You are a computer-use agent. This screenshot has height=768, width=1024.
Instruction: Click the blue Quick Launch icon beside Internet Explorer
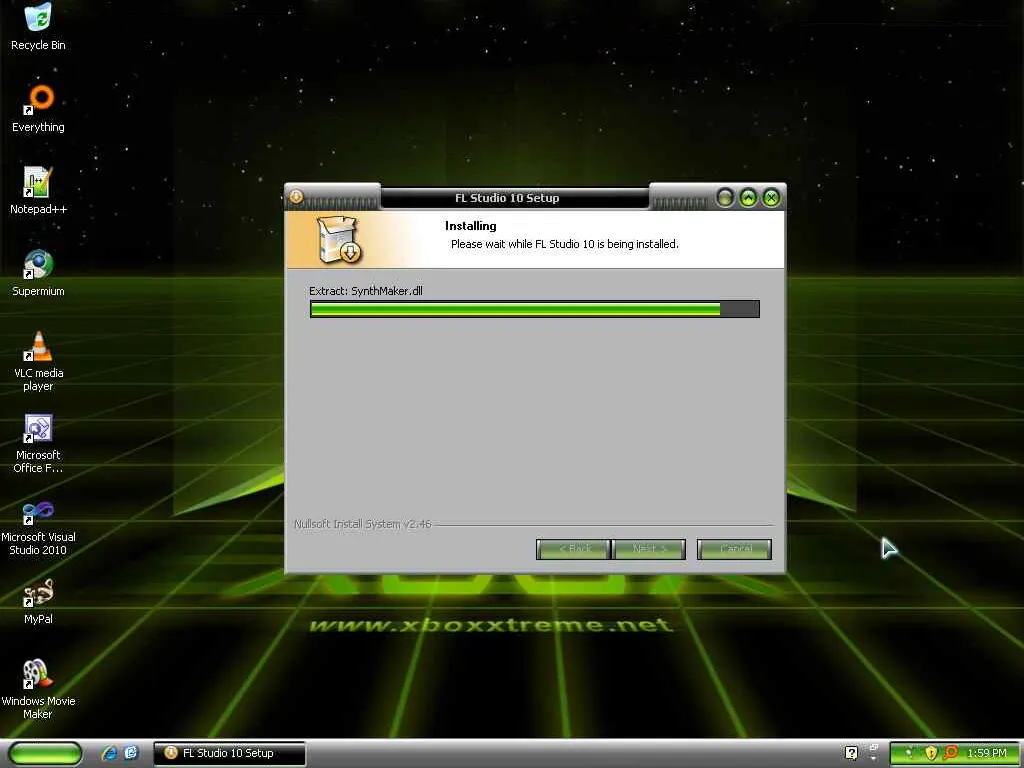(x=131, y=753)
